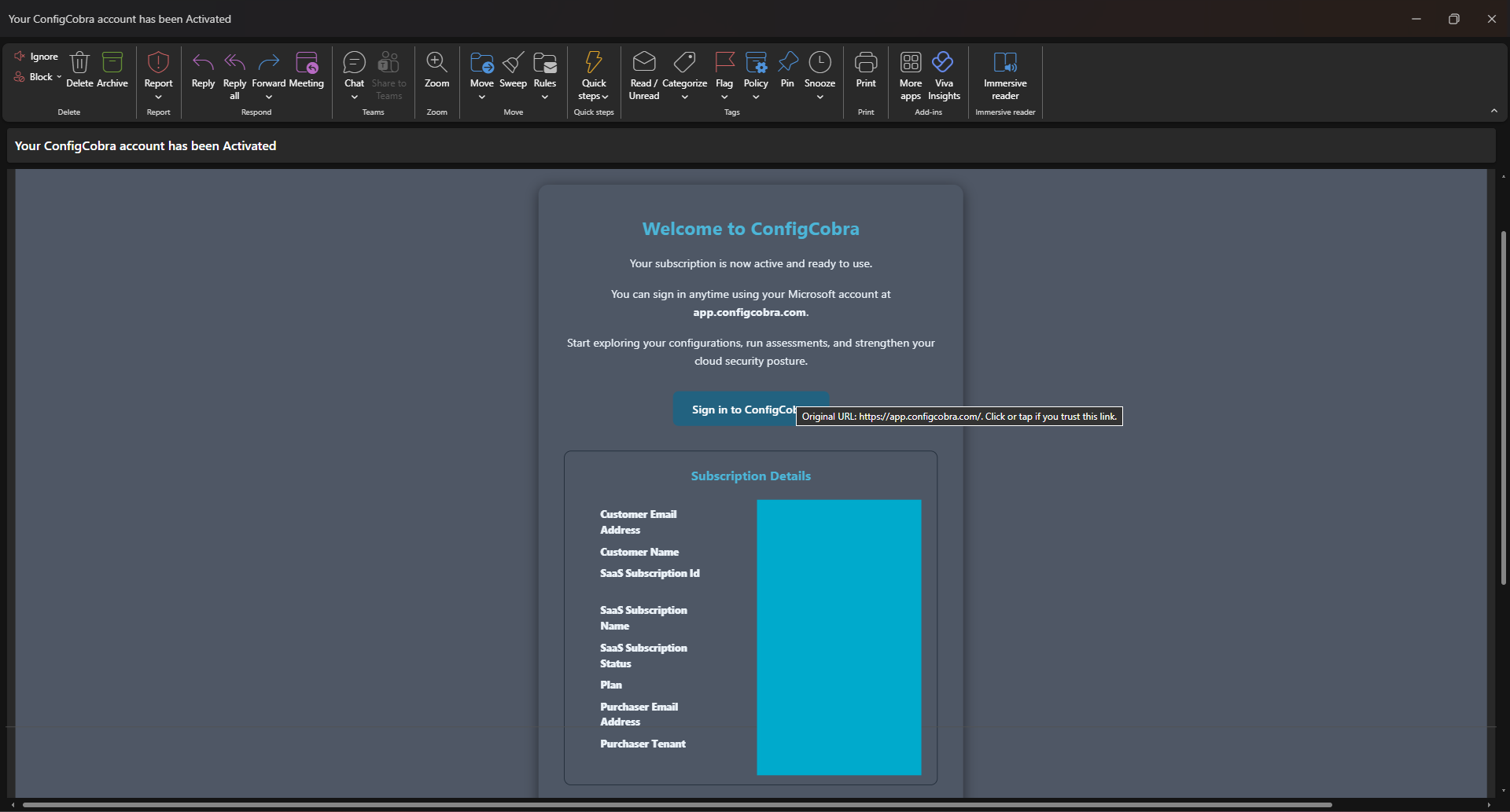This screenshot has width=1510, height=812.
Task: Create a Meeting from this email
Action: point(307,69)
